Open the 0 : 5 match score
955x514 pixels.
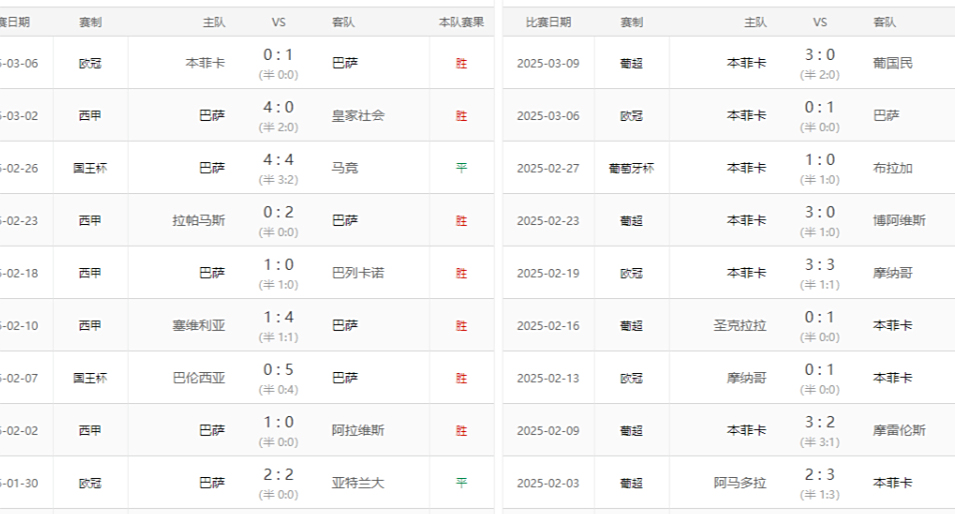[x=278, y=370]
